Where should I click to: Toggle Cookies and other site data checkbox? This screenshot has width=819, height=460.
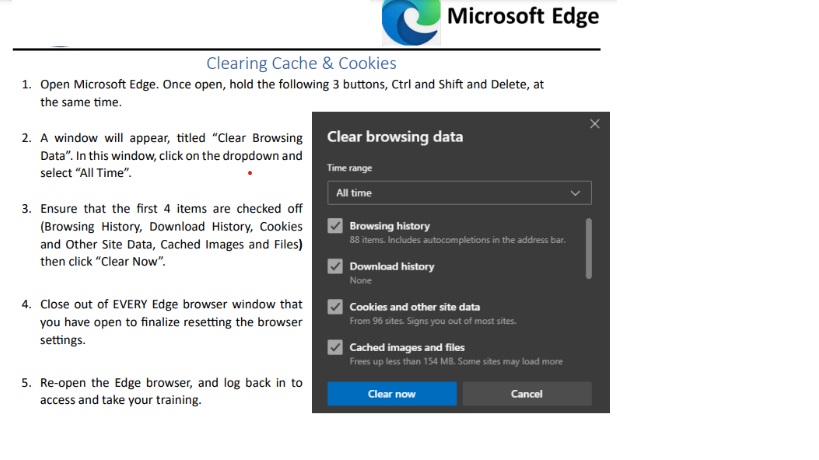click(335, 306)
